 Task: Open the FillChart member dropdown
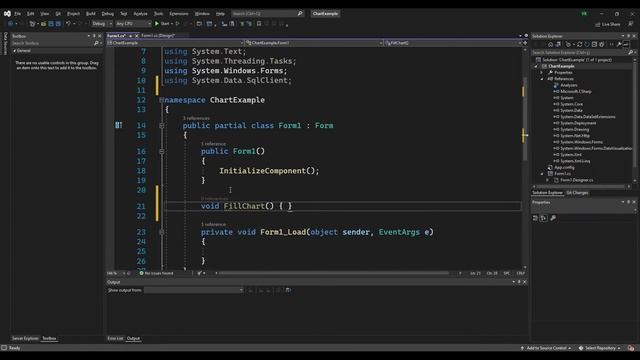[x=453, y=43]
